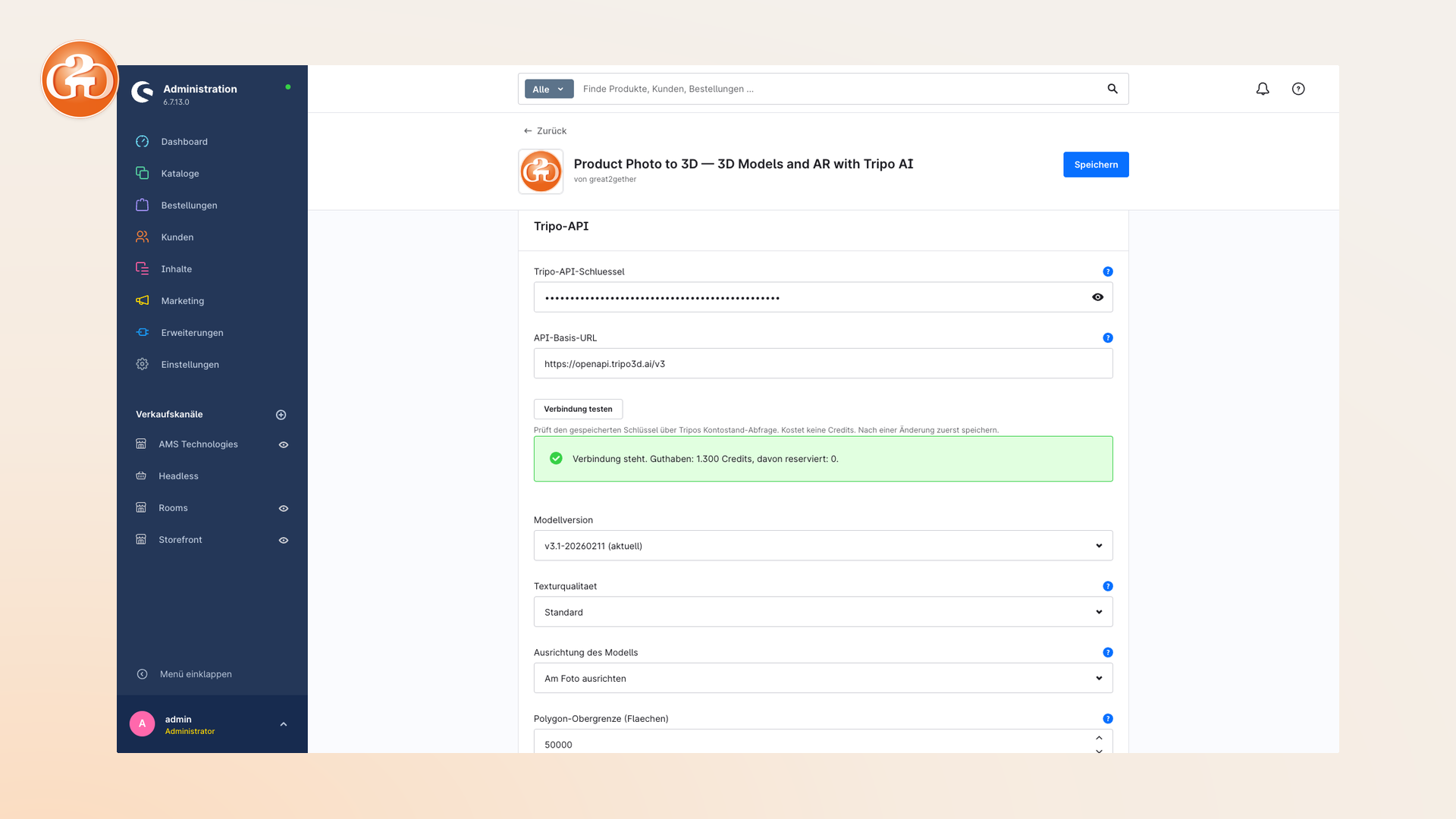Image resolution: width=1456 pixels, height=819 pixels.
Task: Click Verbindung testen button
Action: (578, 409)
